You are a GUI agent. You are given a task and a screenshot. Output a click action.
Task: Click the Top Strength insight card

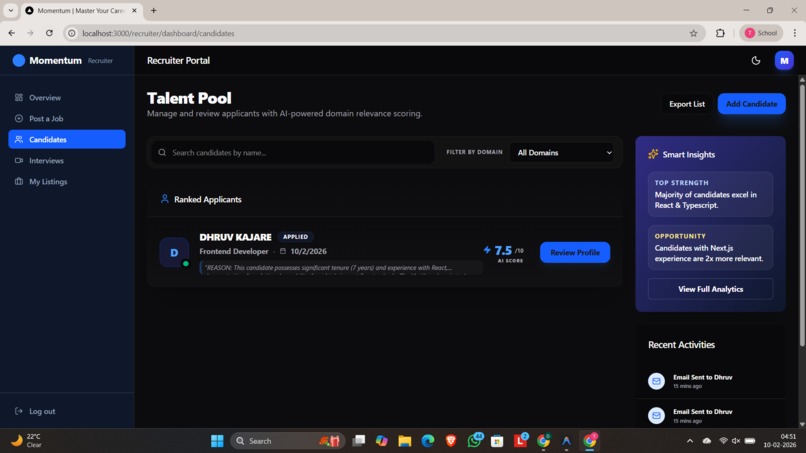coord(710,194)
